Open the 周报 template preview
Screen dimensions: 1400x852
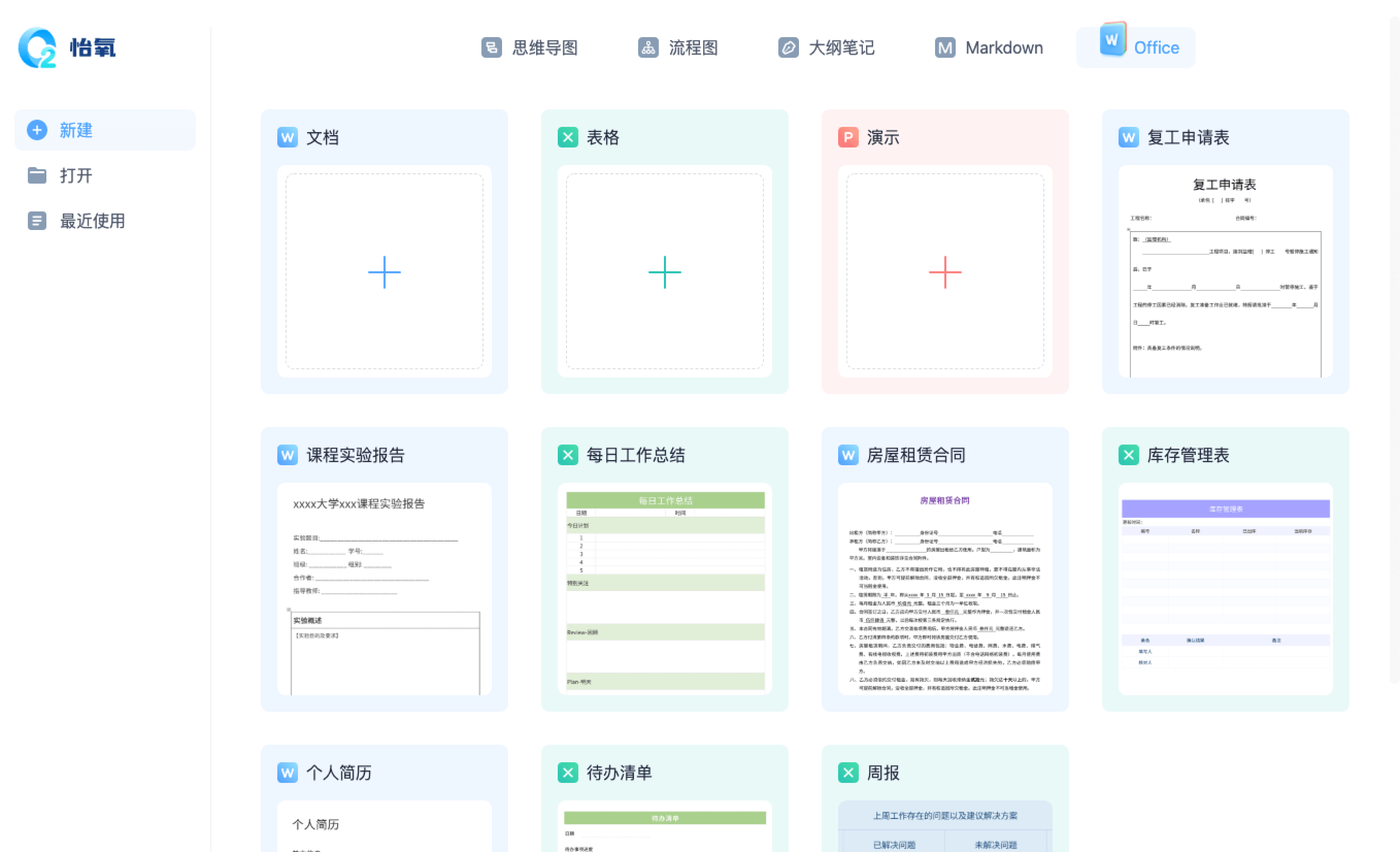pyautogui.click(x=945, y=826)
